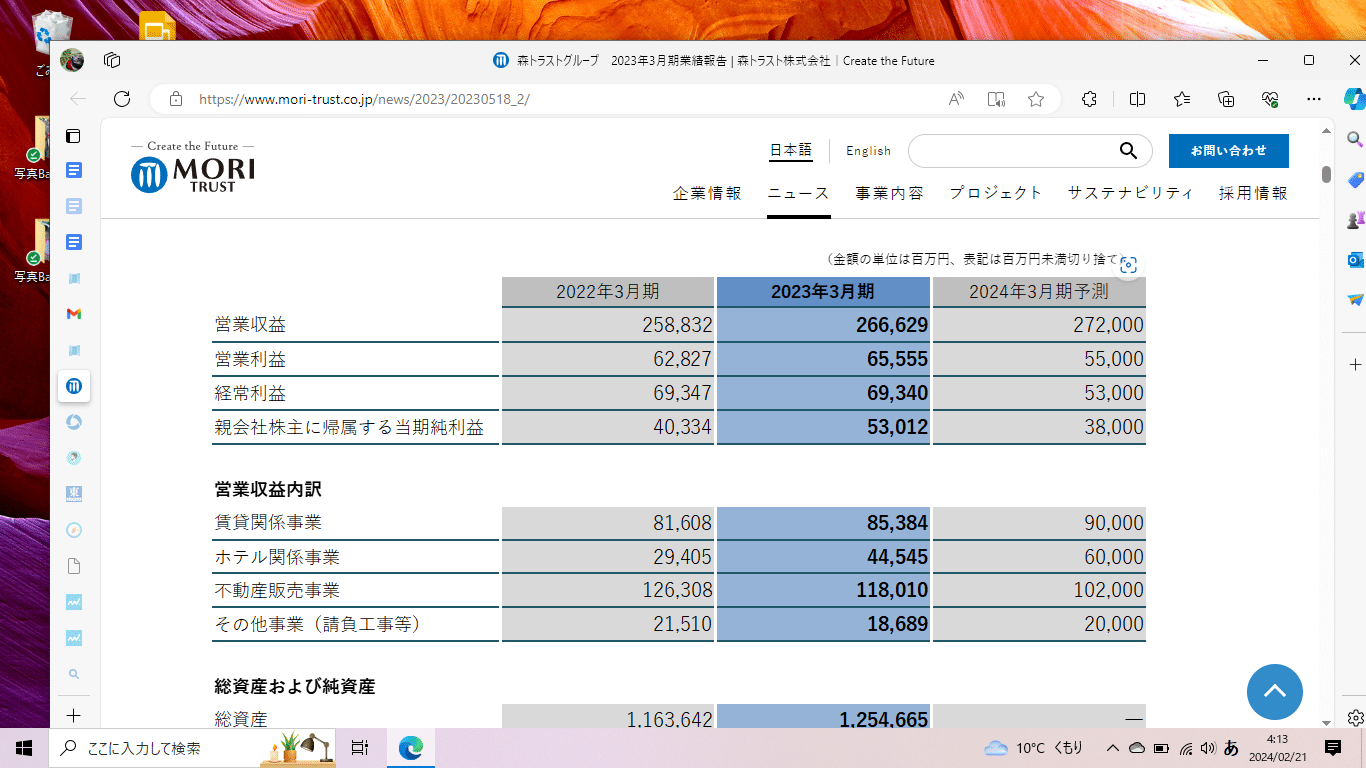The height and width of the screenshot is (768, 1366).
Task: Switch to the magnifier icon vertical tab
Action: [x=73, y=674]
